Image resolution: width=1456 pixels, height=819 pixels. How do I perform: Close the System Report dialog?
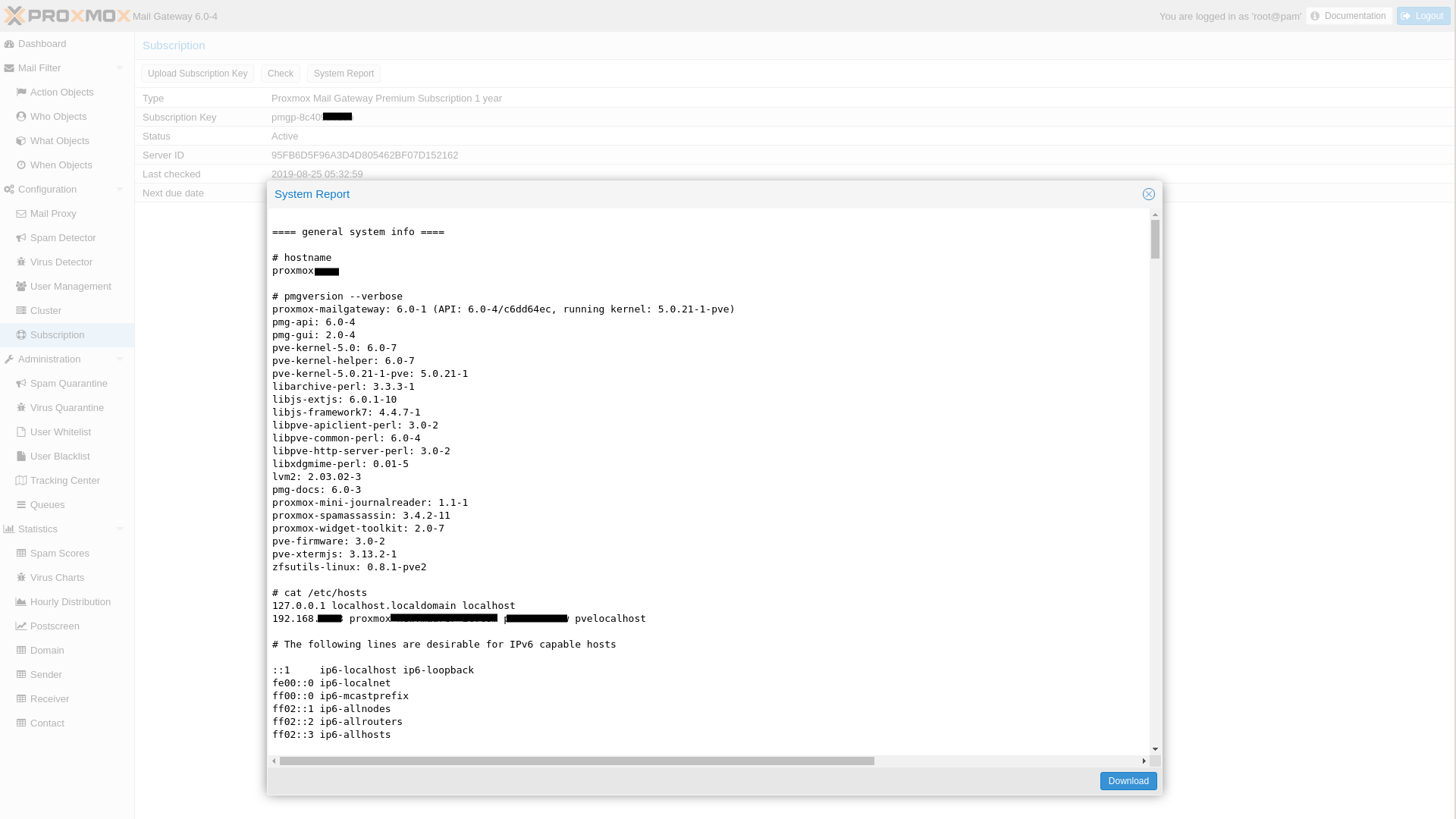pos(1149,194)
